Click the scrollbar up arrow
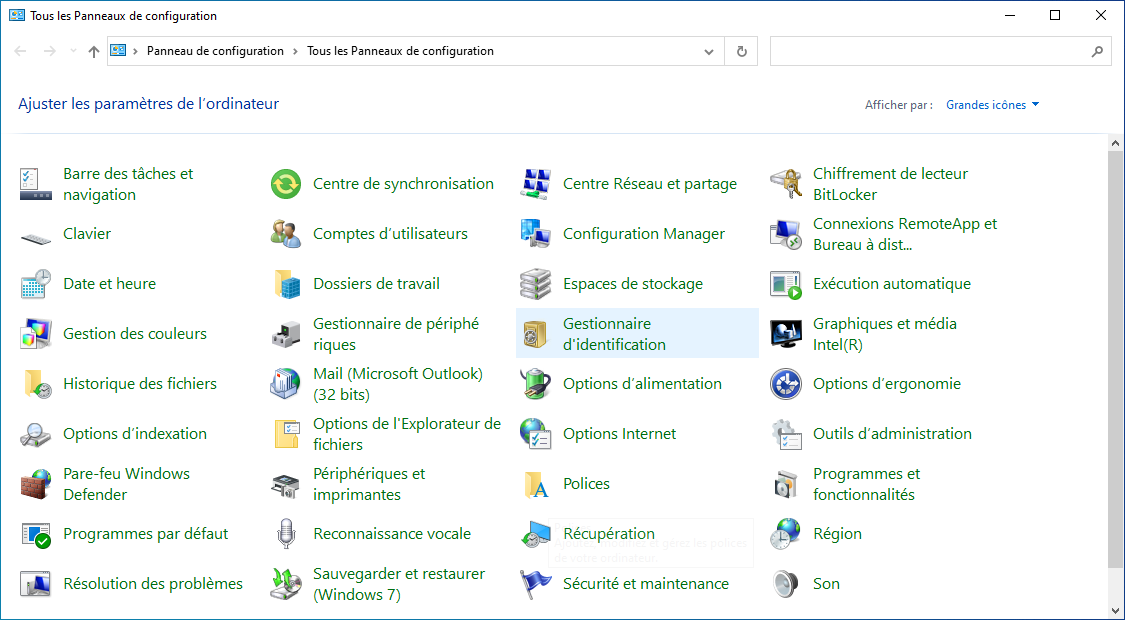This screenshot has width=1125, height=620. click(1115, 144)
